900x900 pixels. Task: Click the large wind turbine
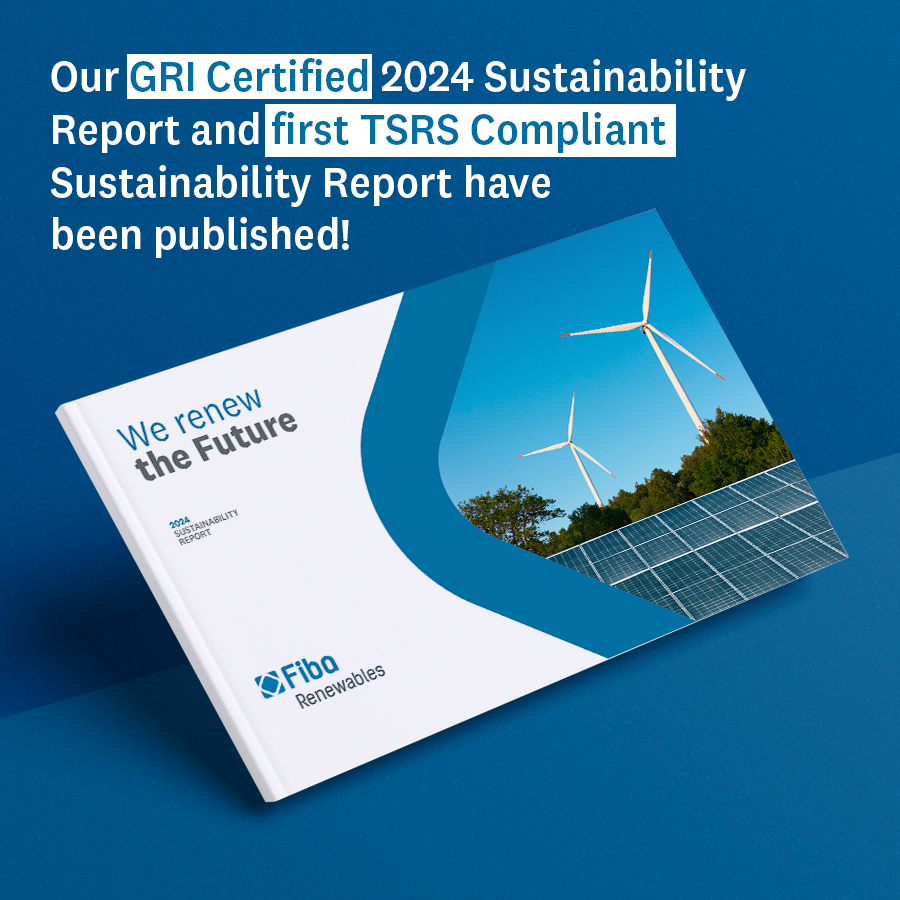coord(646,322)
